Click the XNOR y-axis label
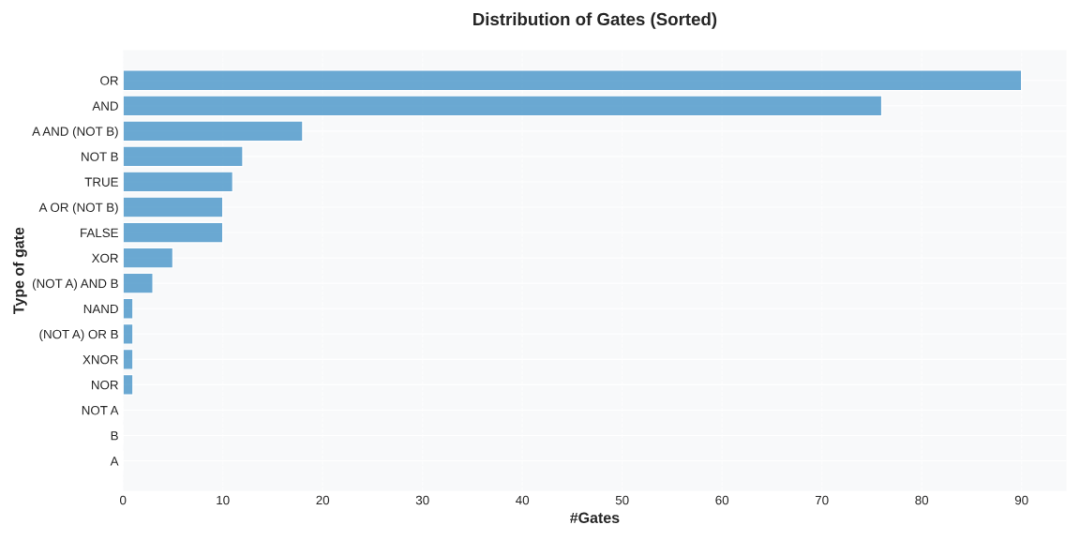The image size is (1080, 540). tap(100, 360)
